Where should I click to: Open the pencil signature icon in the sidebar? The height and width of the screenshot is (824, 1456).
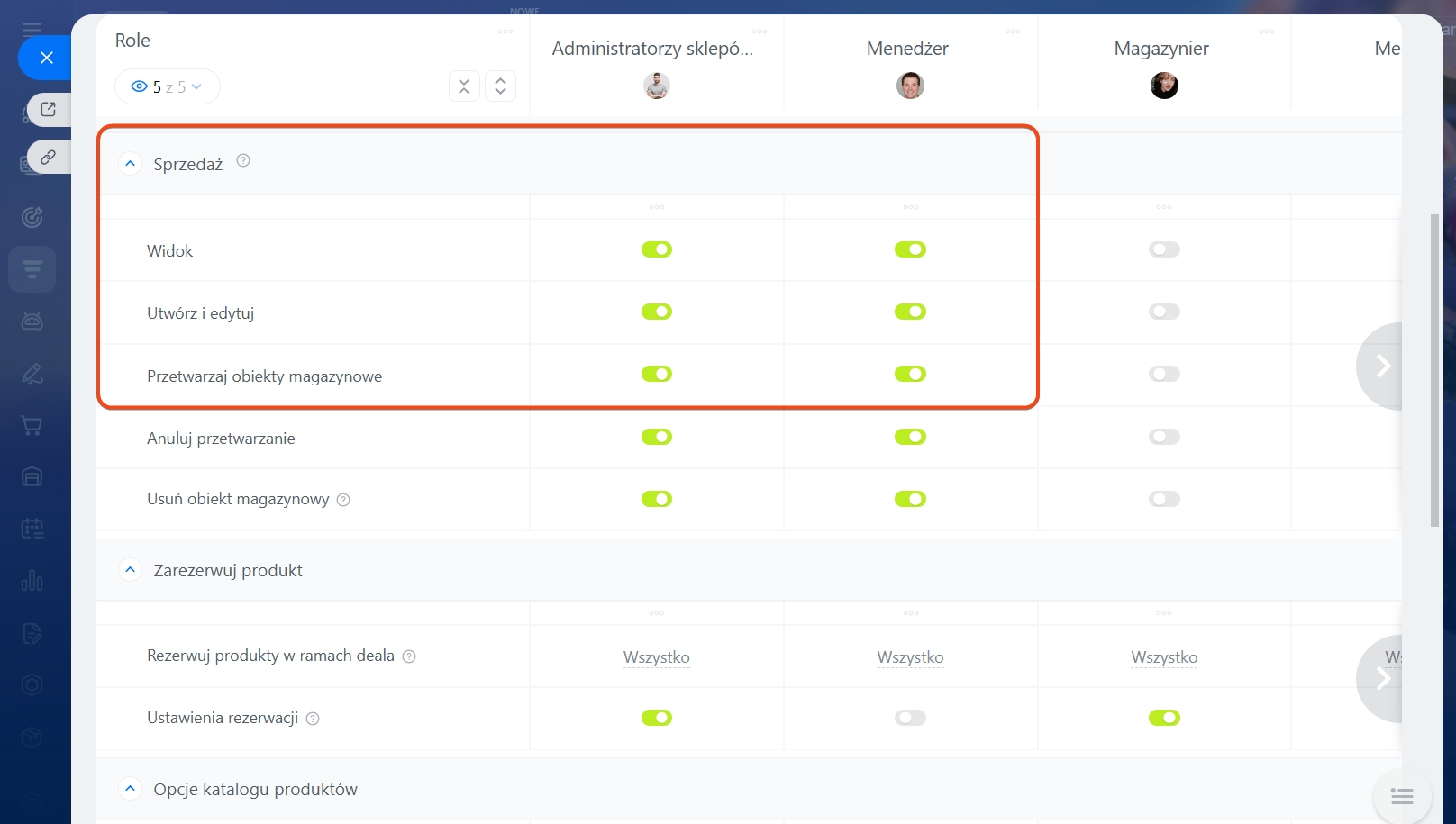coord(32,373)
